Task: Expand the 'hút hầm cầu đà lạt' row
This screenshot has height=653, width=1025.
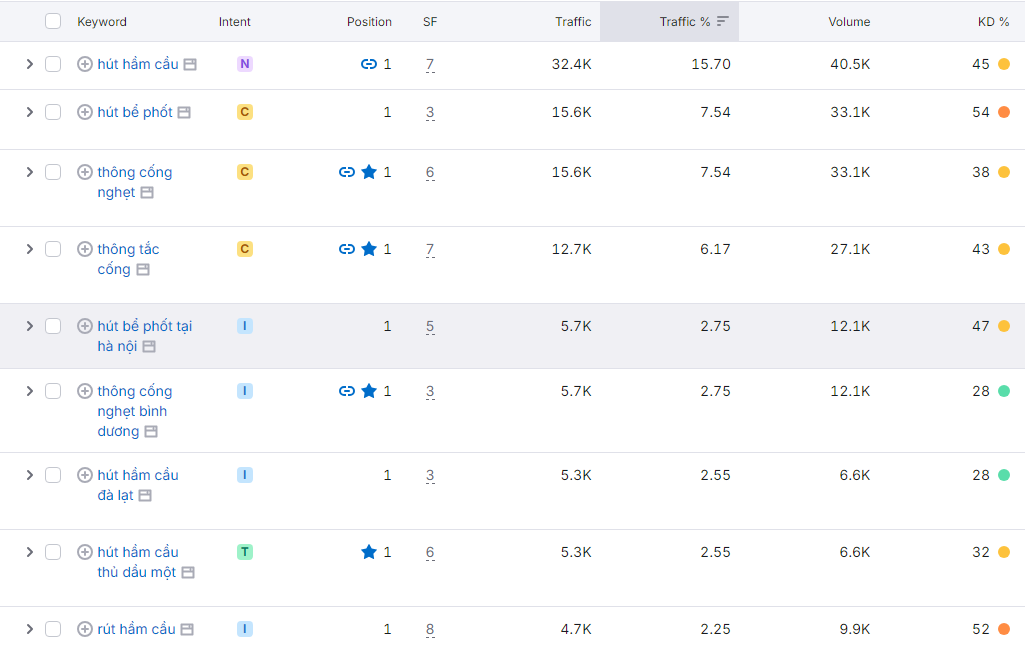Action: coord(29,475)
